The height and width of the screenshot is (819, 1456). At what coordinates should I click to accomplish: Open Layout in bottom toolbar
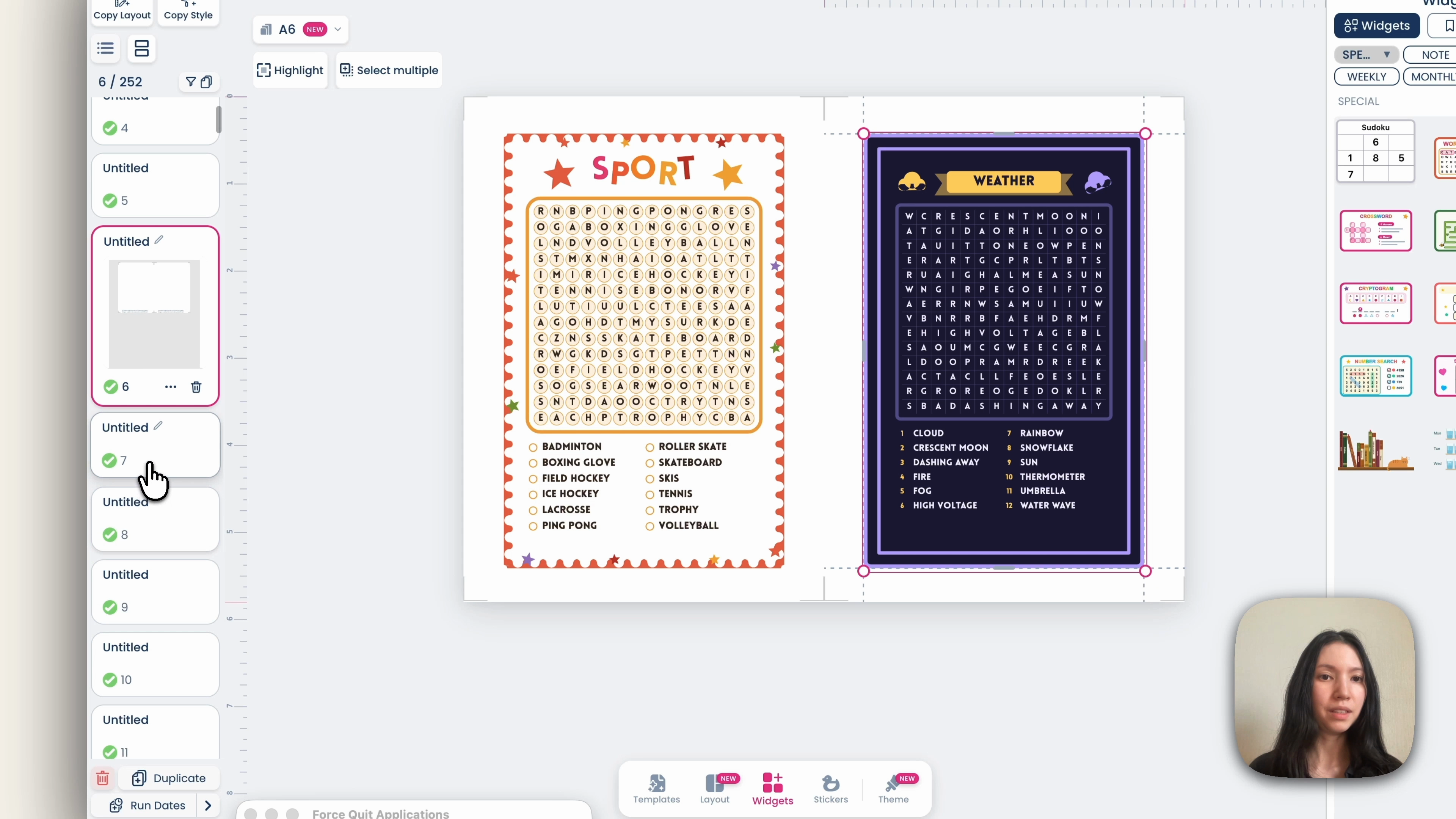(715, 789)
